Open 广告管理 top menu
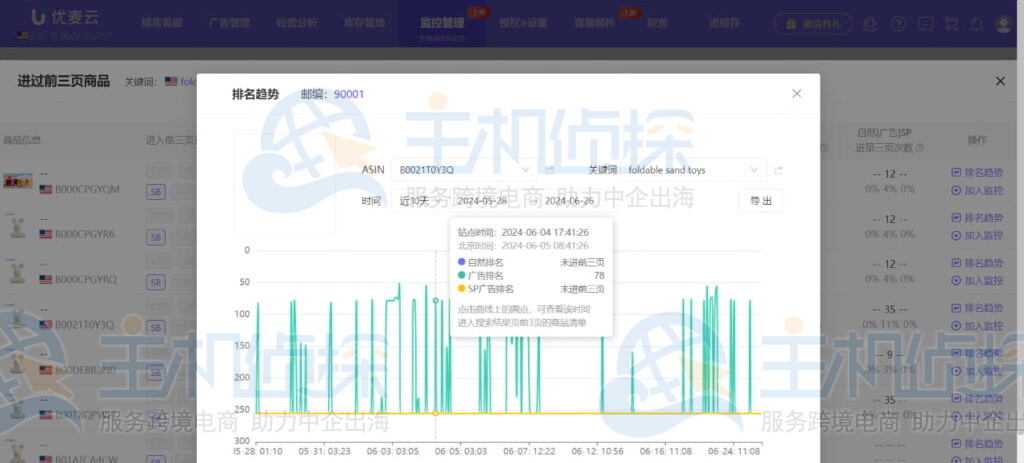 (x=229, y=23)
